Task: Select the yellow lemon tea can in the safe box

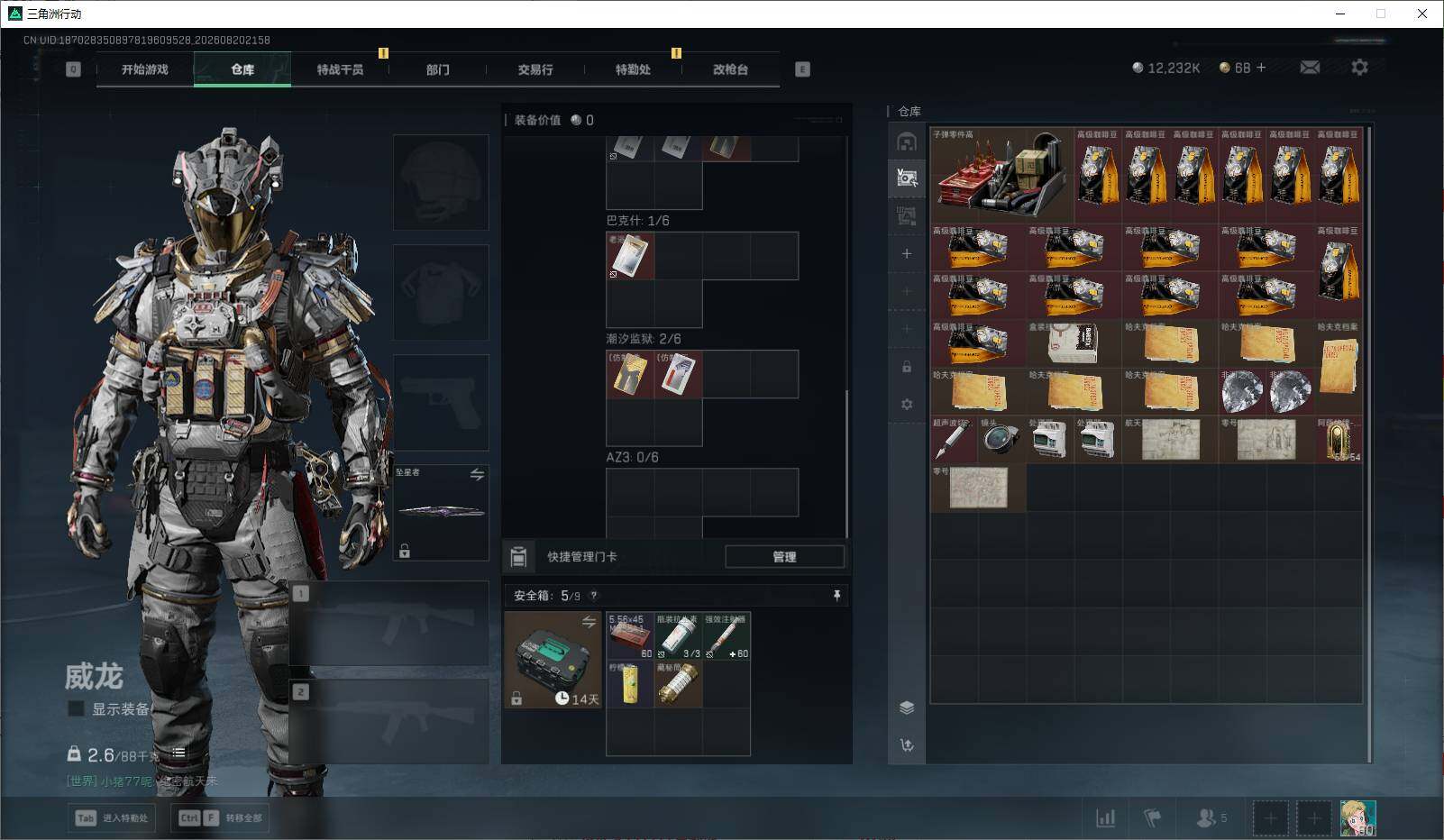Action: coord(630,684)
